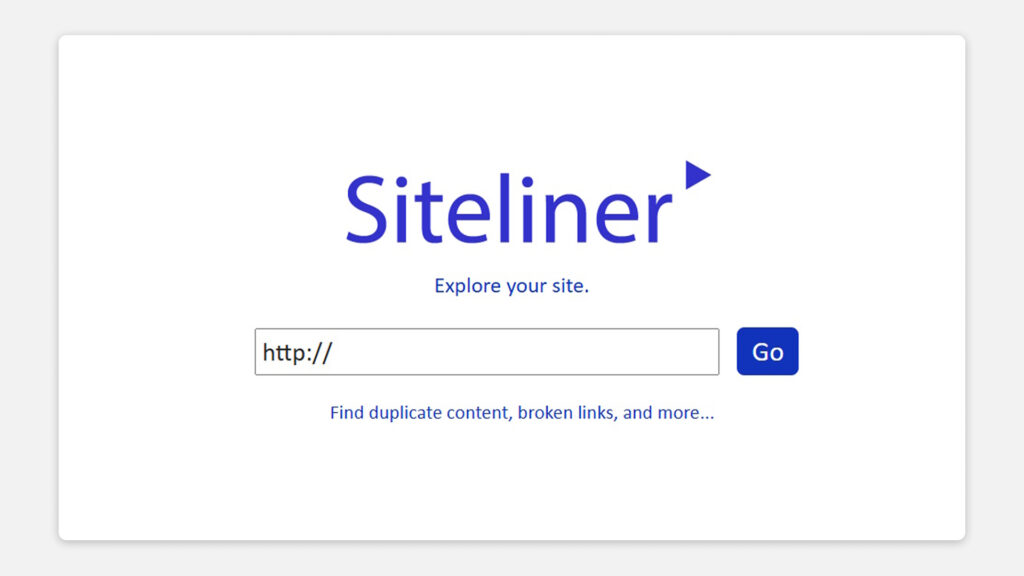
Task: Open the homepage via the Siteliner logo
Action: [x=508, y=210]
